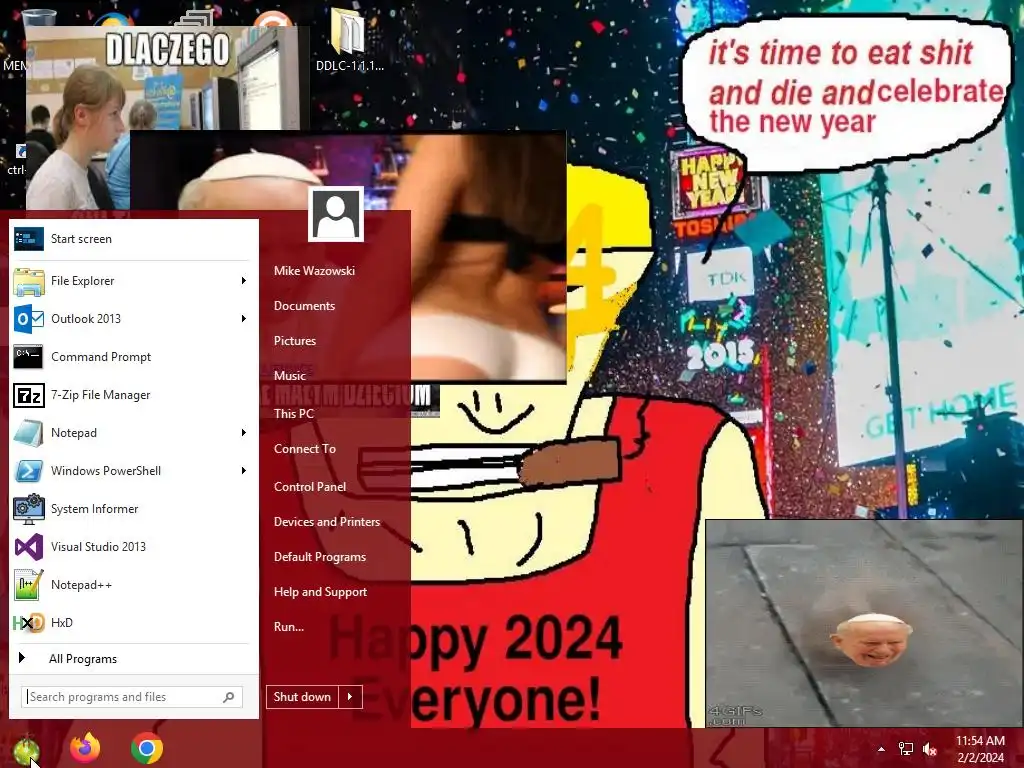
Task: Open Default Programs
Action: [319, 558]
